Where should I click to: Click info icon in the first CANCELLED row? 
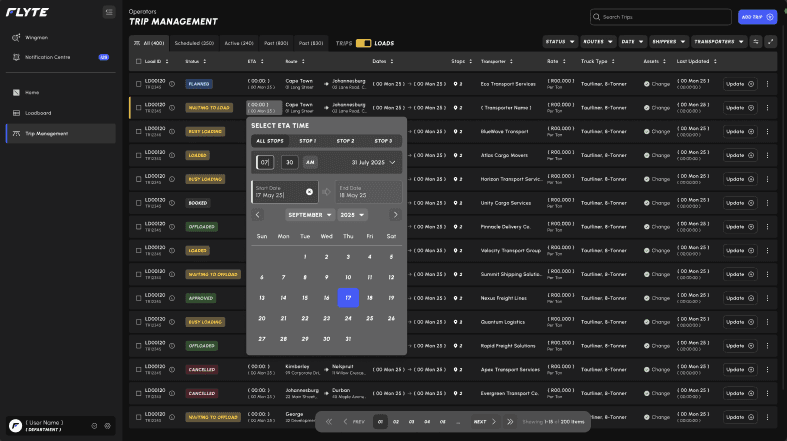(172, 370)
